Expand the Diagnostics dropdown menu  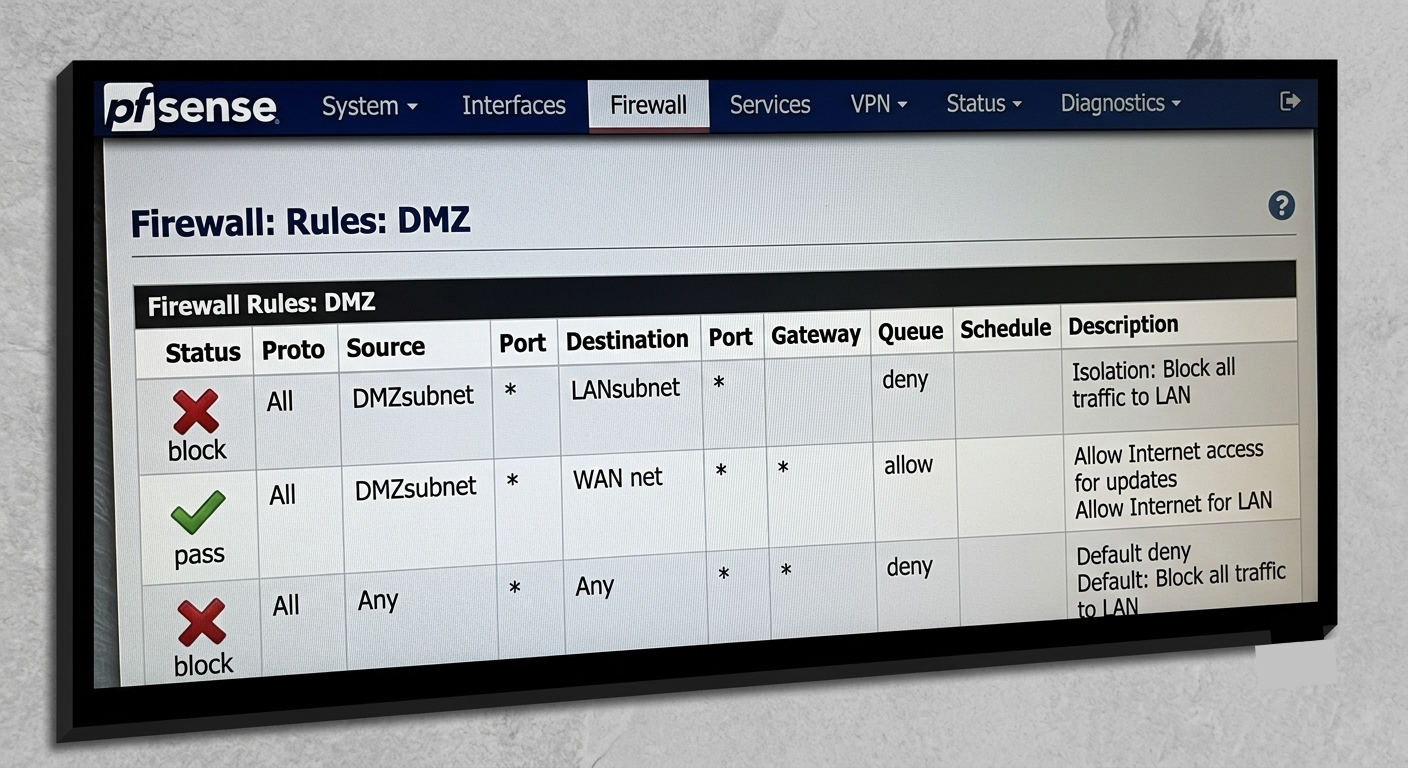[1120, 103]
